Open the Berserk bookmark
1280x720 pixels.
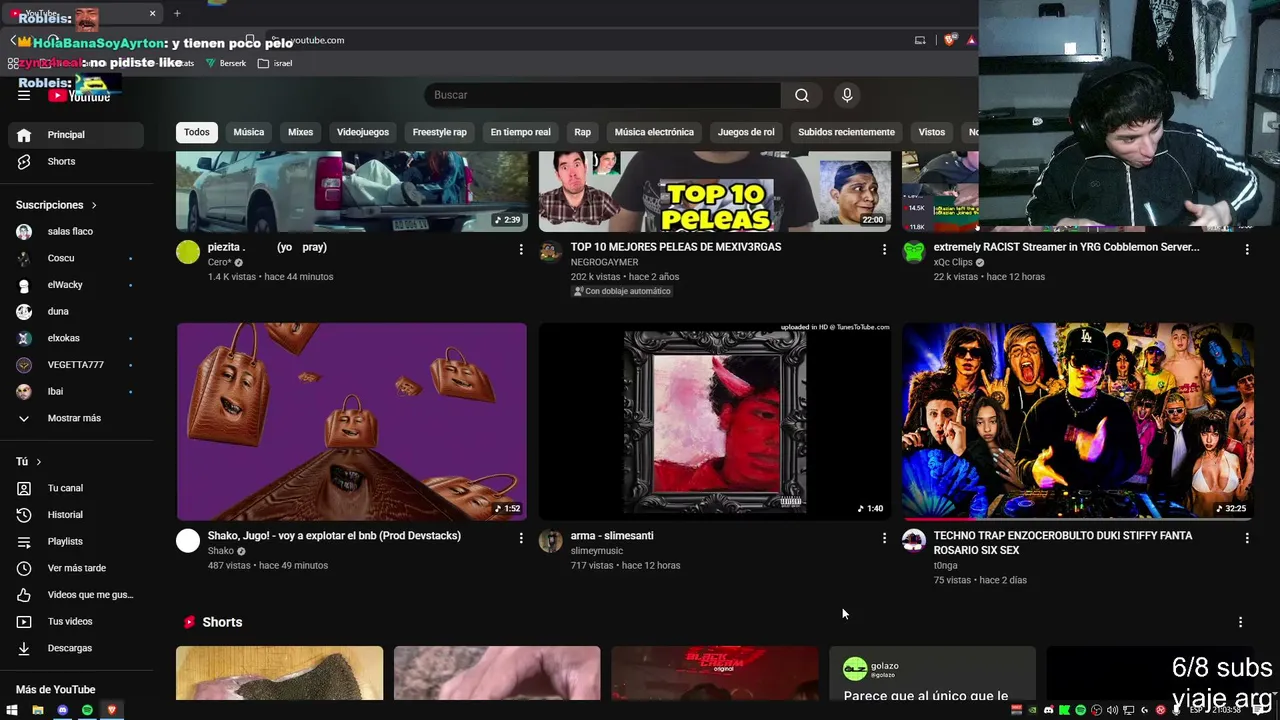[225, 63]
